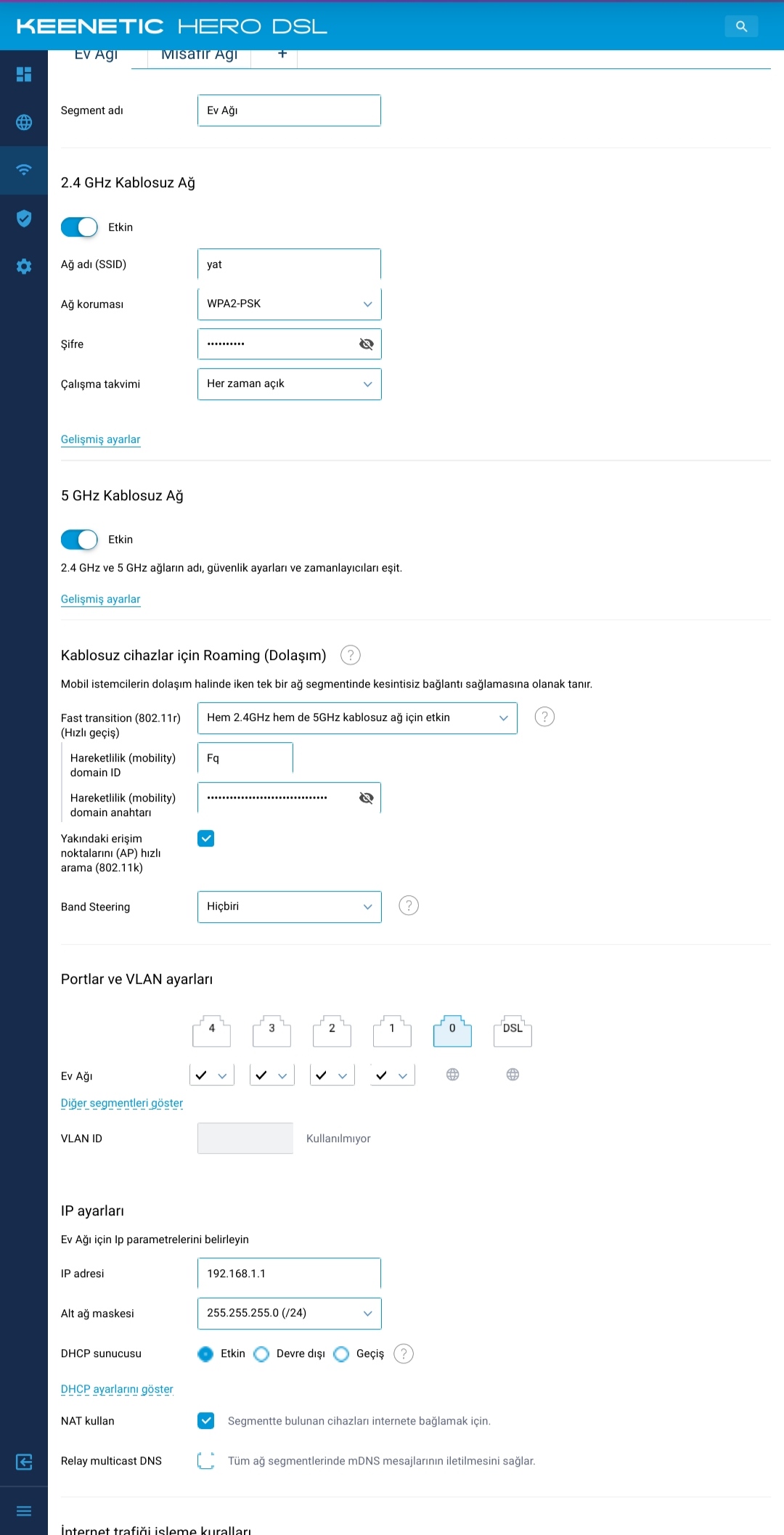Open the Fast transition 802.11r dropdown
This screenshot has width=784, height=1535.
[x=357, y=718]
